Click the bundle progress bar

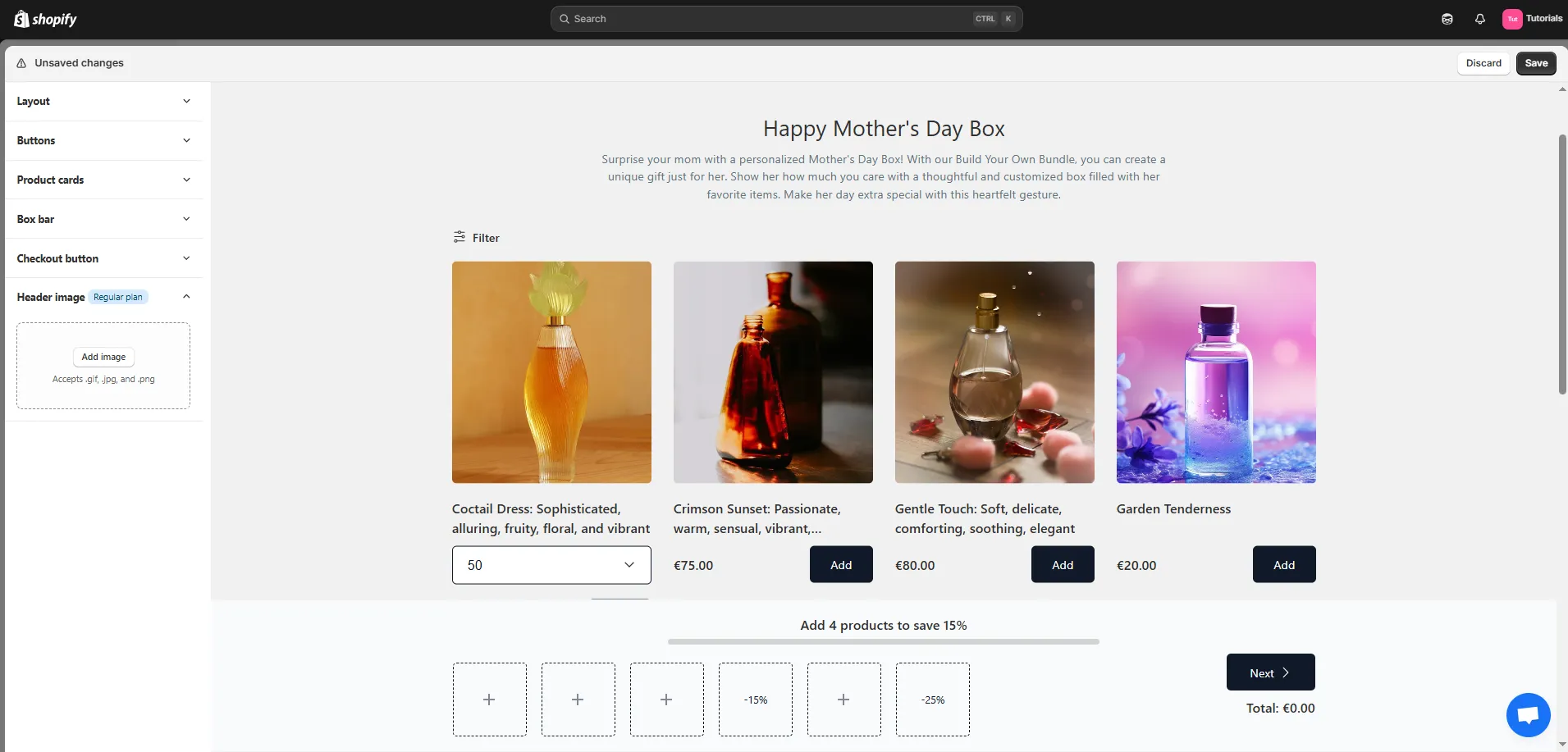[883, 641]
